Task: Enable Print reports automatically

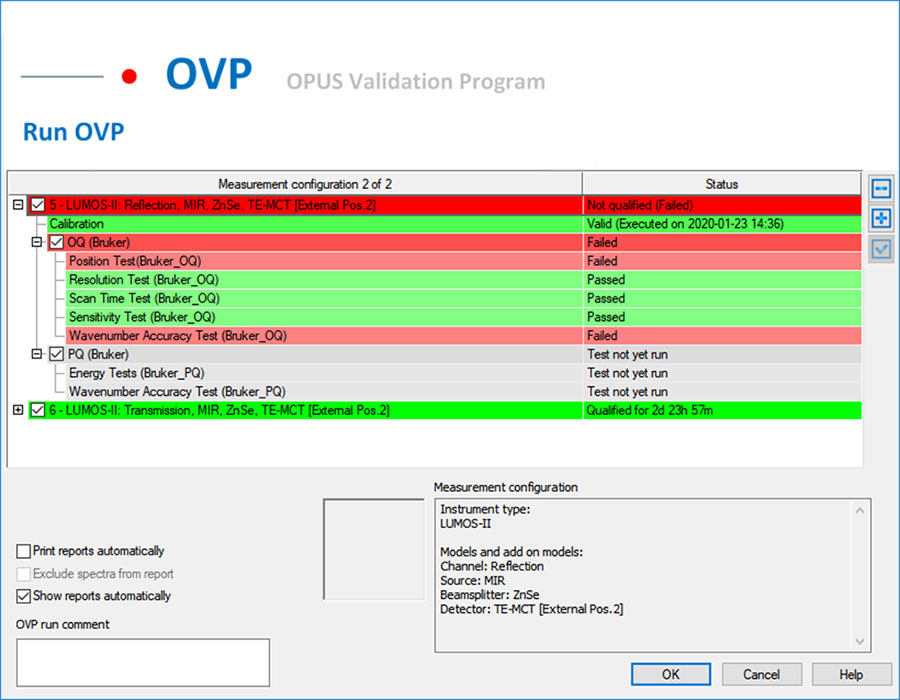Action: coord(24,551)
